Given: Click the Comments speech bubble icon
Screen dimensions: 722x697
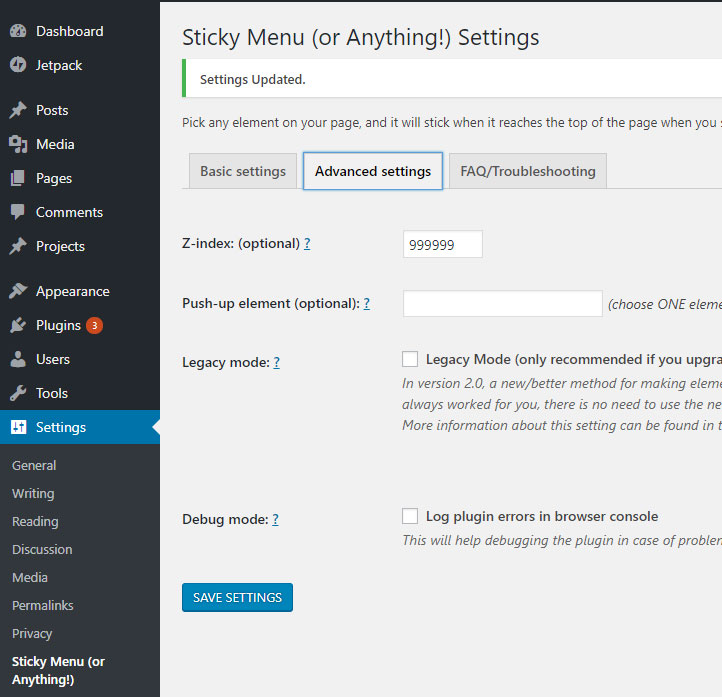Looking at the screenshot, I should 18,212.
